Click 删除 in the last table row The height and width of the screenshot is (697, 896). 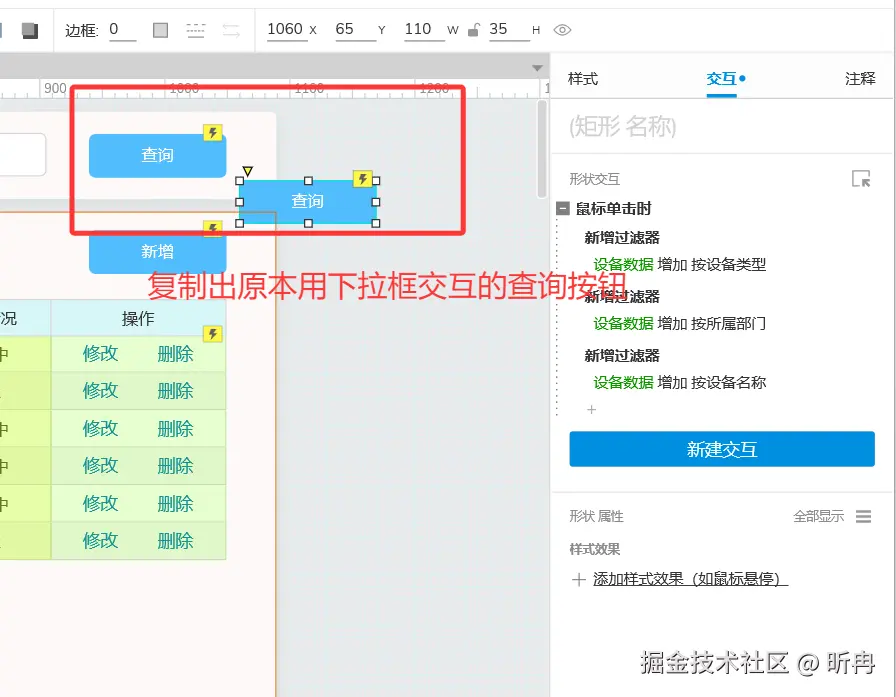pyautogui.click(x=175, y=540)
